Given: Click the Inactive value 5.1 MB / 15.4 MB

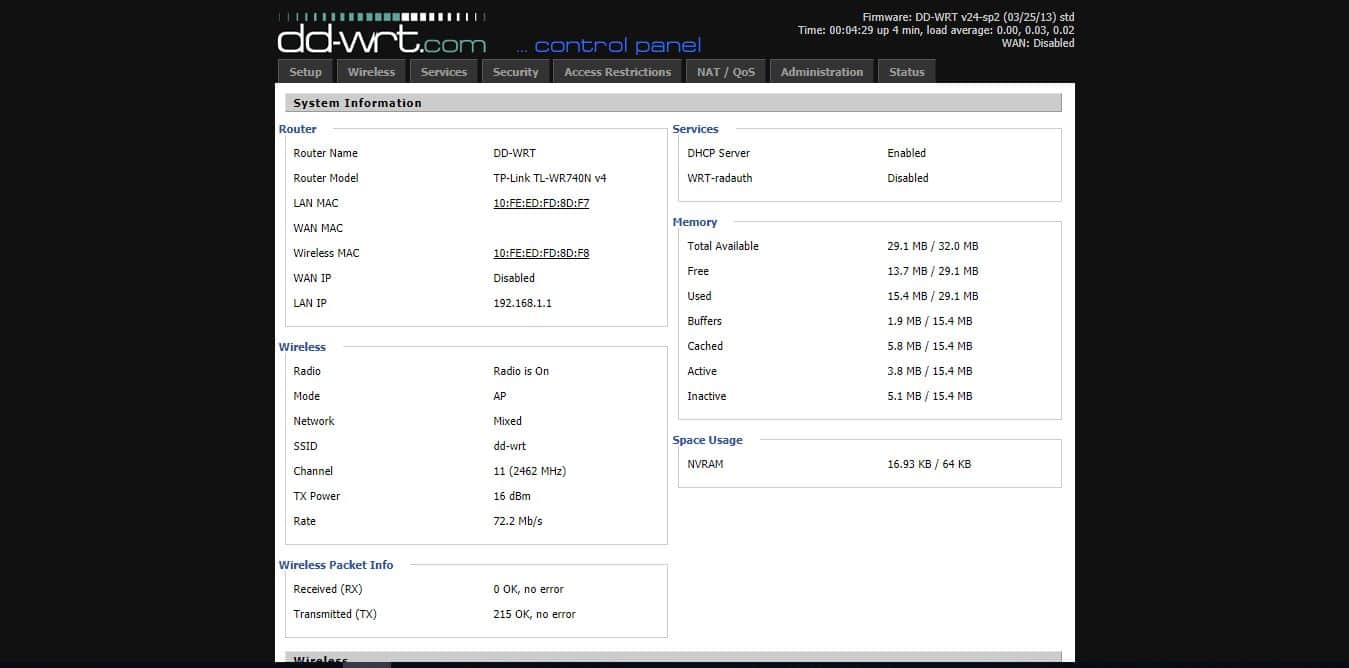Looking at the screenshot, I should [930, 396].
